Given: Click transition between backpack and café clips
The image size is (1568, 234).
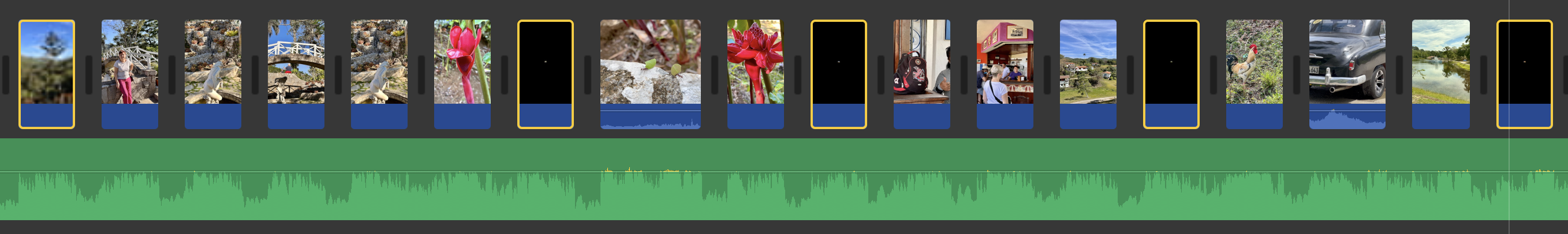Looking at the screenshot, I should tap(964, 75).
